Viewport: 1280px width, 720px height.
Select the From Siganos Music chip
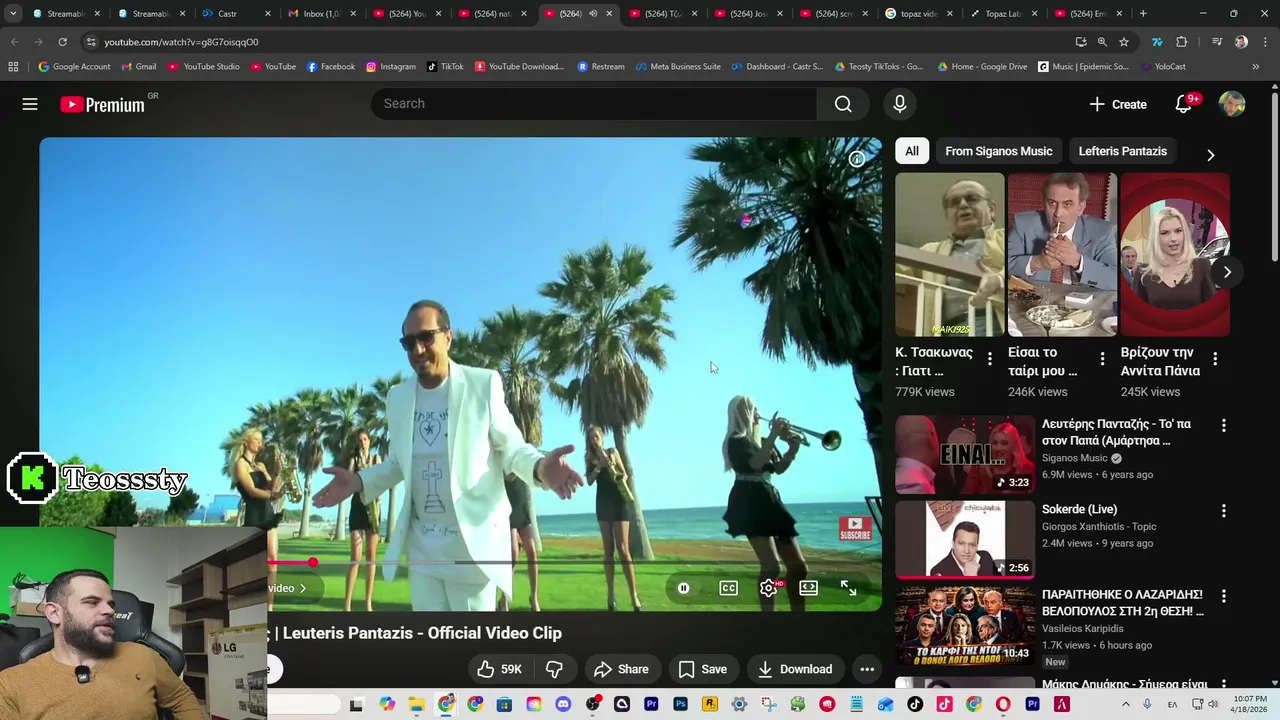coord(998,151)
